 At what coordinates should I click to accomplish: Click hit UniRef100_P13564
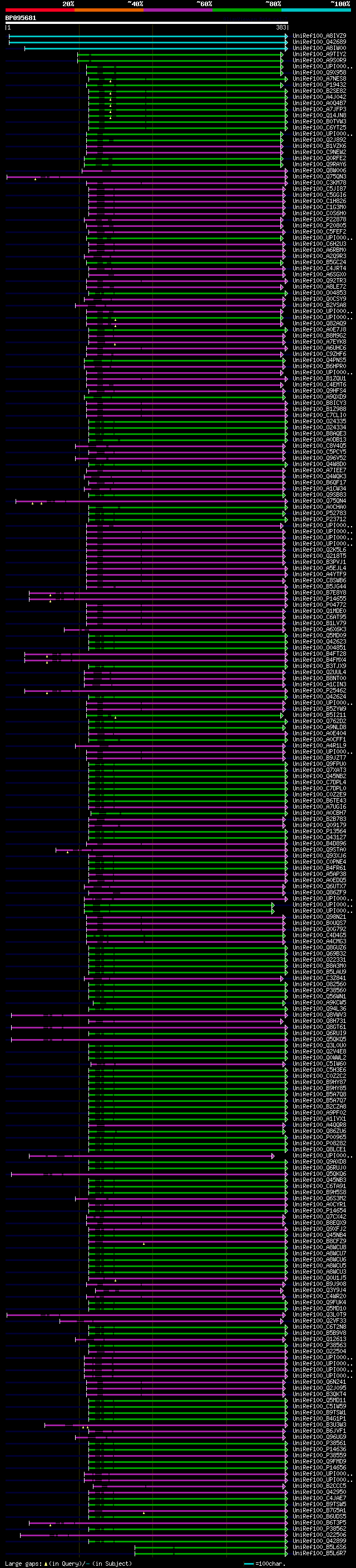(x=319, y=831)
